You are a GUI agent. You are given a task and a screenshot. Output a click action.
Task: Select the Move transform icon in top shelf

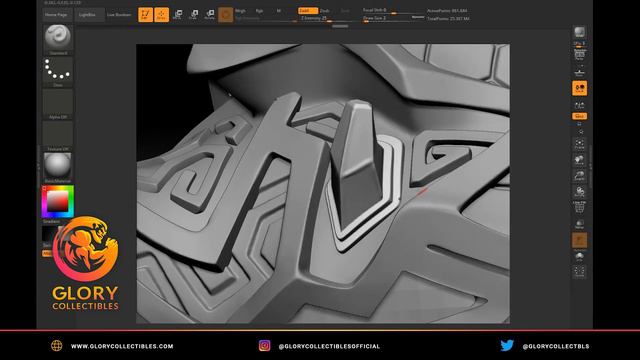coord(178,15)
